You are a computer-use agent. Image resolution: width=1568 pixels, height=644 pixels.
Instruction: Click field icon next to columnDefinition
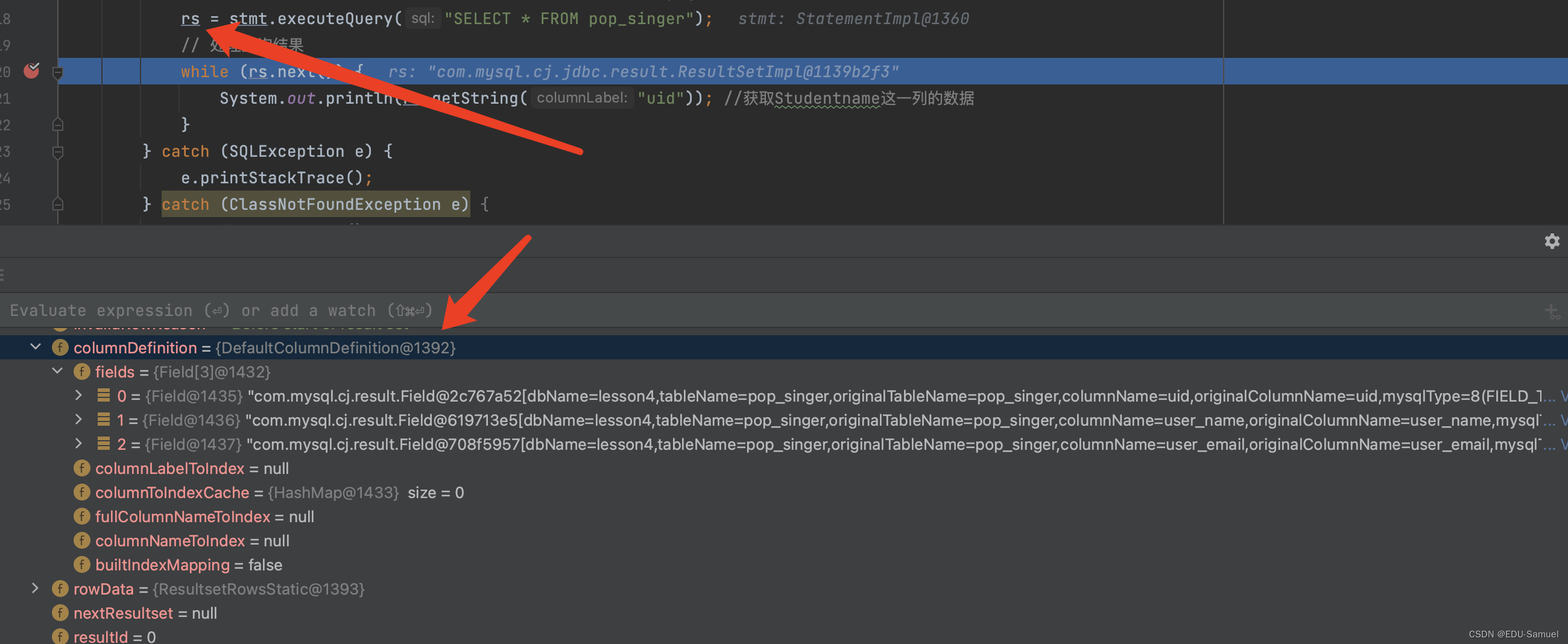click(60, 347)
